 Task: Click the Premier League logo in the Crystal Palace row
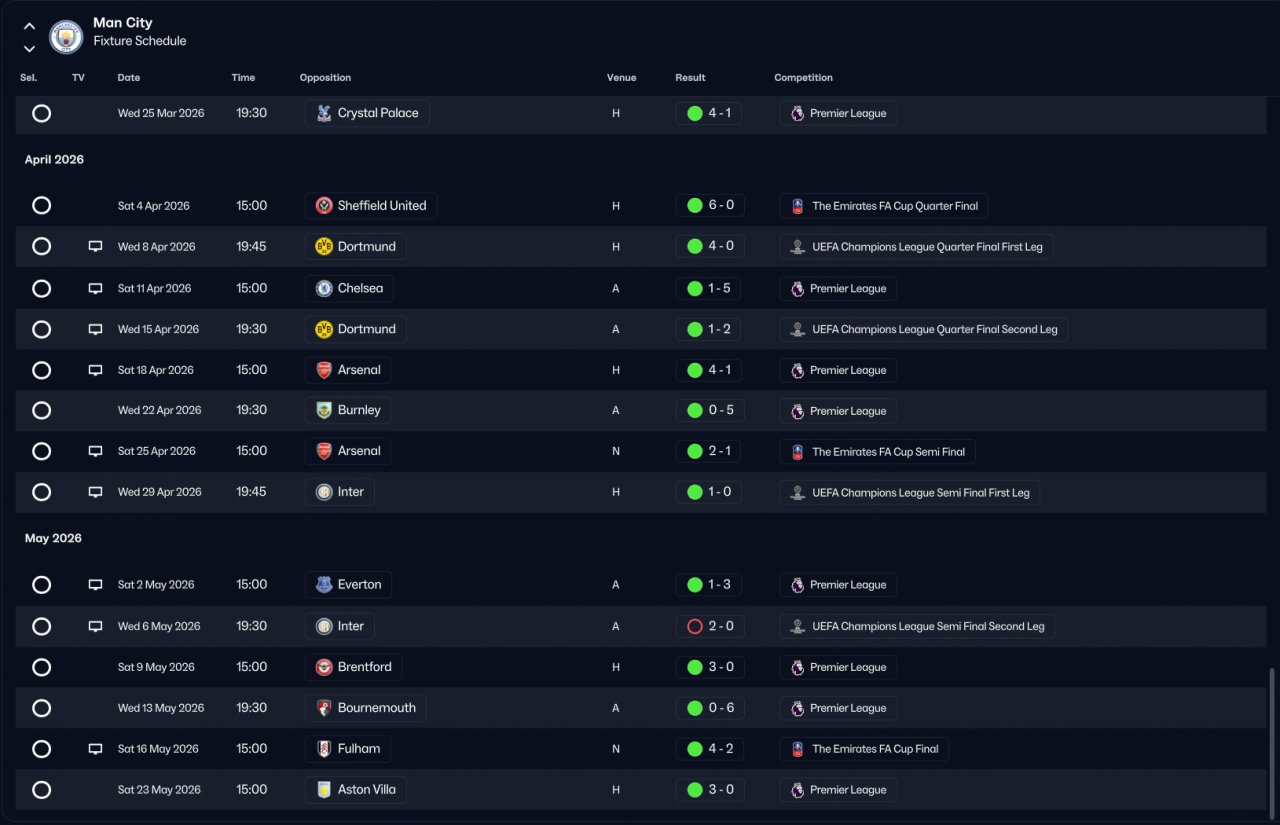[797, 114]
